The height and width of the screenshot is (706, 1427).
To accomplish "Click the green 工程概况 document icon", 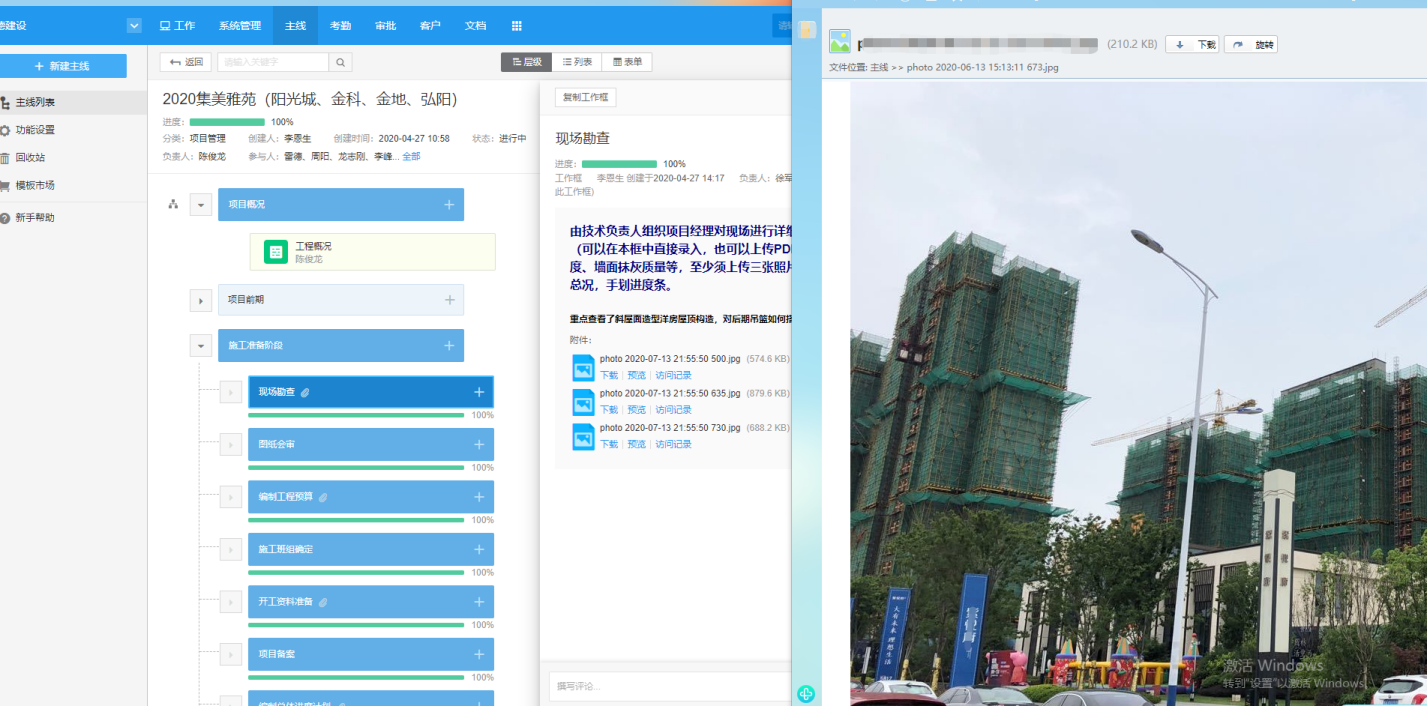I will pyautogui.click(x=276, y=252).
